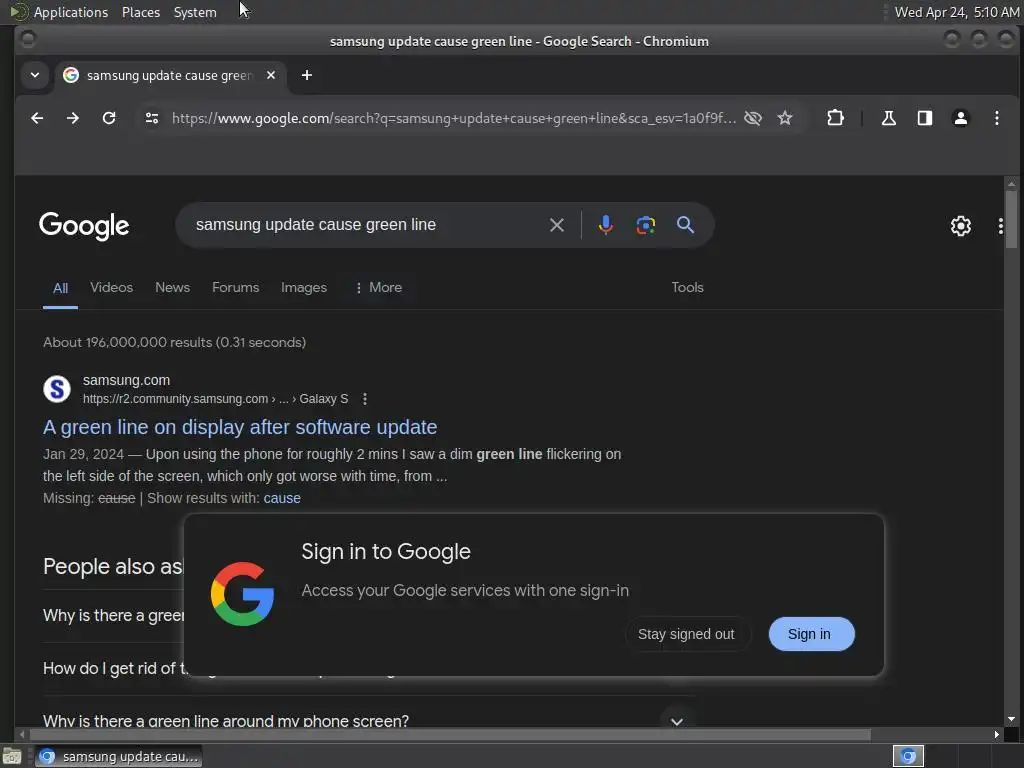1024x768 pixels.
Task: Open search Tools
Action: 688,287
